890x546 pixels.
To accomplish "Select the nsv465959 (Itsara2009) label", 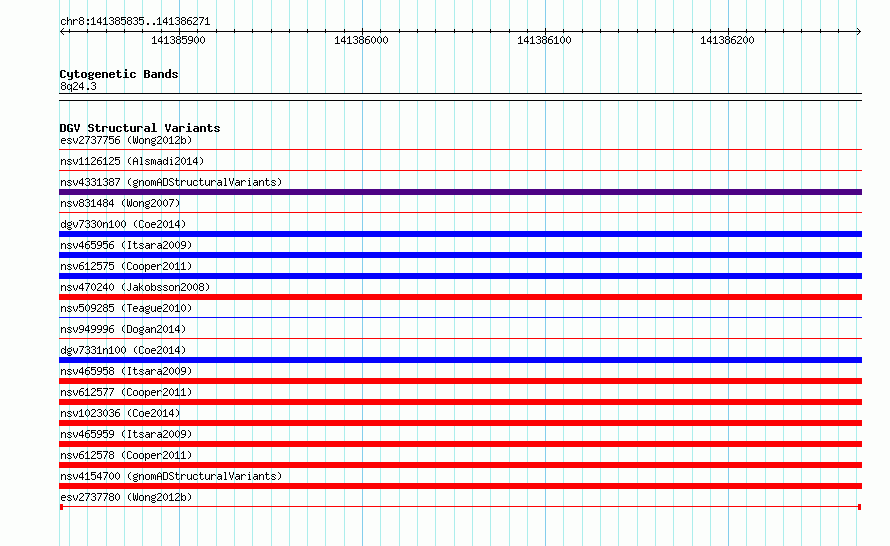I will 126,434.
